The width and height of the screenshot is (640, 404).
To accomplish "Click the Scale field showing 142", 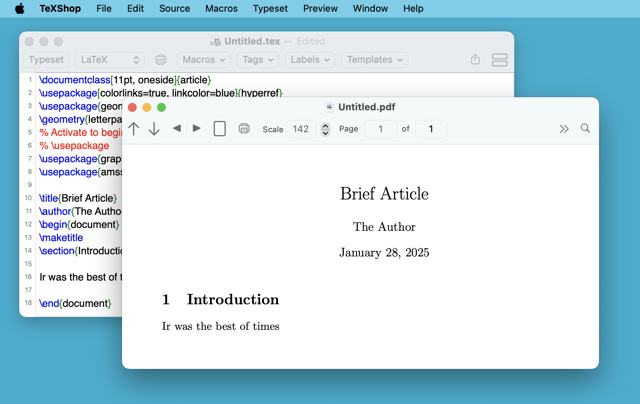I will pos(301,129).
